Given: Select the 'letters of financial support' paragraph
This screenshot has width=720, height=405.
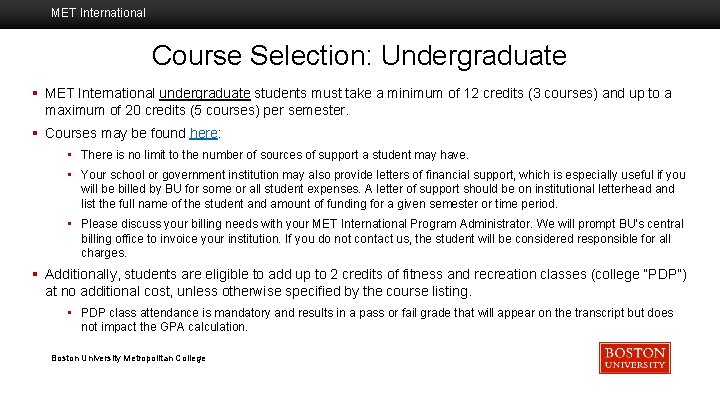Looking at the screenshot, I should click(383, 189).
